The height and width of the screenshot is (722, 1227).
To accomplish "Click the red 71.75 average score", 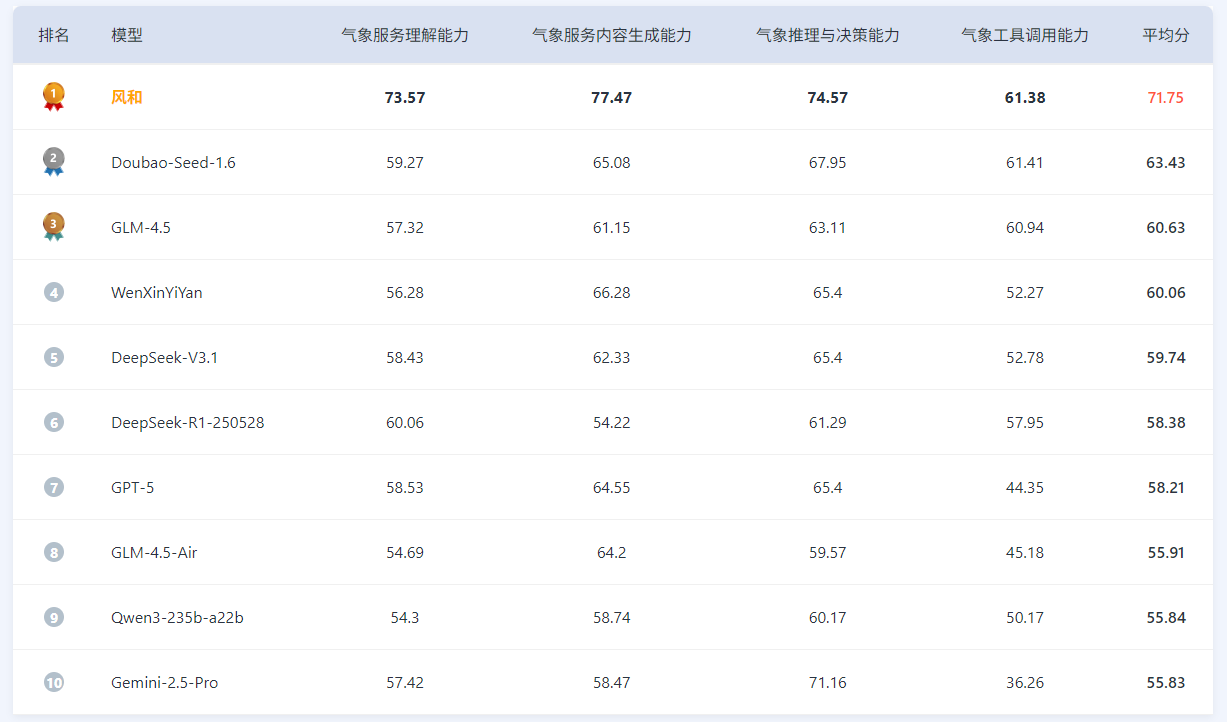I will pos(1166,97).
